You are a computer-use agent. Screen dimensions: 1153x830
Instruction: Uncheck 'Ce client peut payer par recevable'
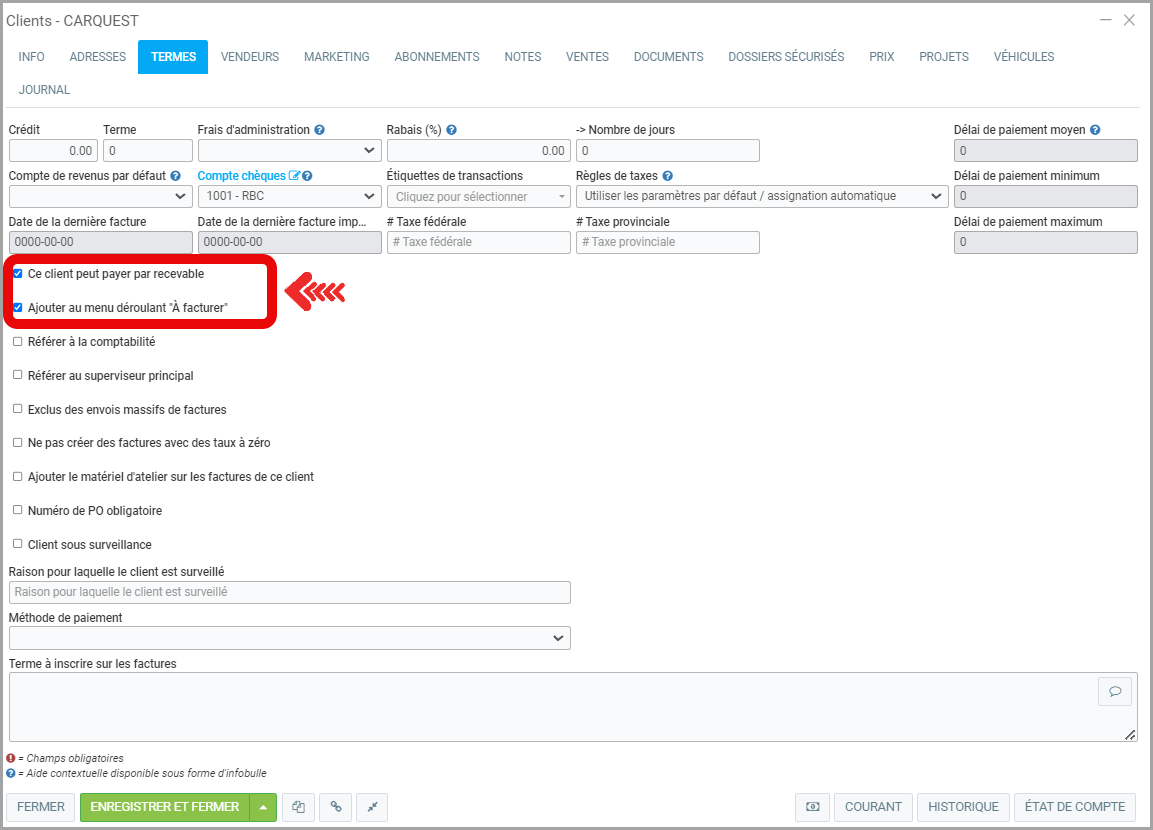[x=18, y=273]
